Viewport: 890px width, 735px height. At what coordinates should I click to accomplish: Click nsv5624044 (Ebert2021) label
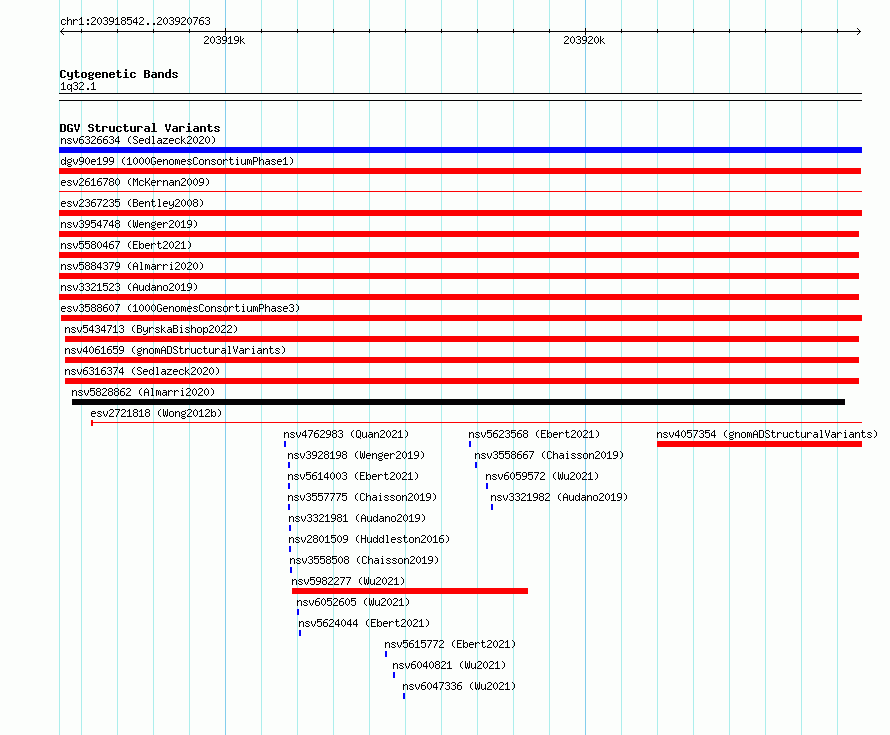point(364,623)
